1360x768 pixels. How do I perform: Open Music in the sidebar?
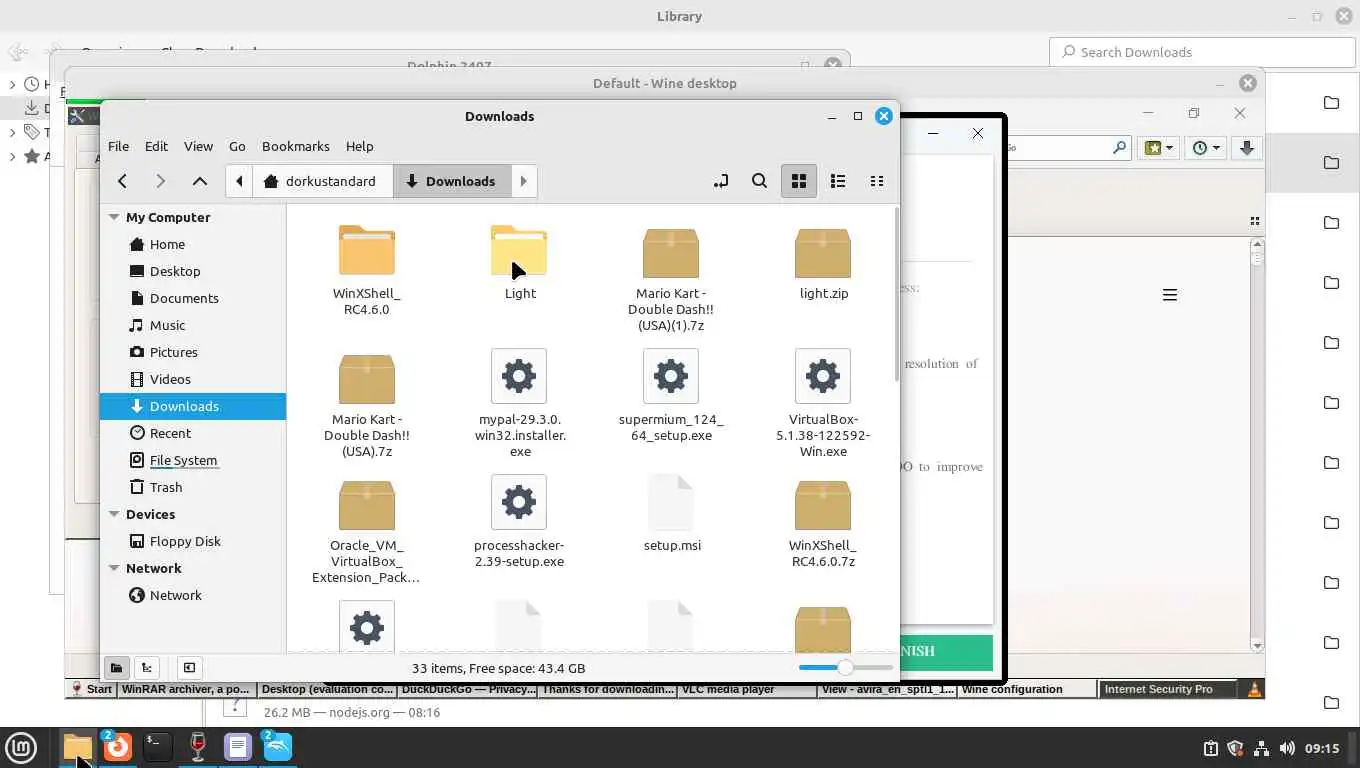tap(167, 325)
